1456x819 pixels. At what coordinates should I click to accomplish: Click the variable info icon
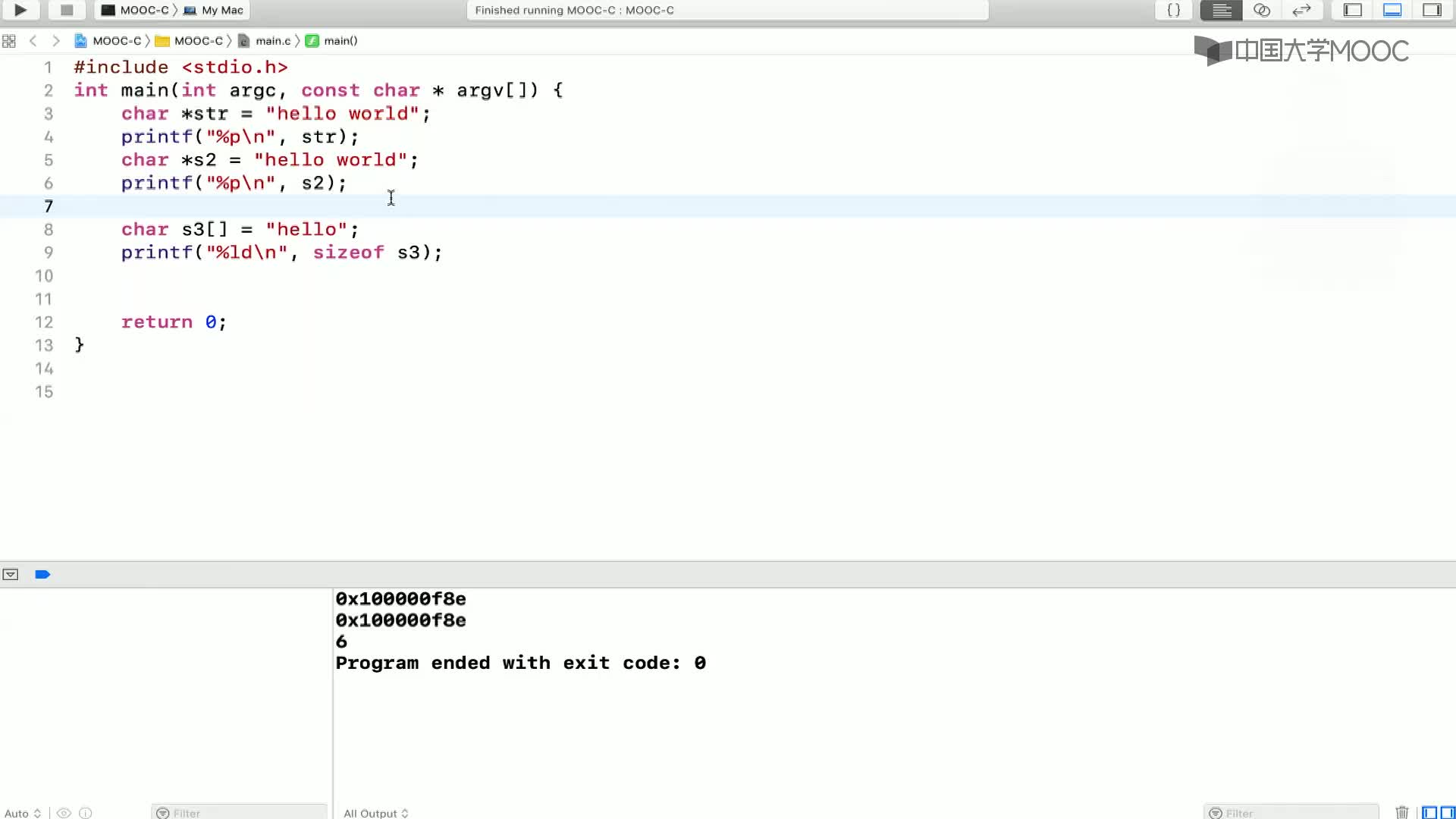coord(86,813)
